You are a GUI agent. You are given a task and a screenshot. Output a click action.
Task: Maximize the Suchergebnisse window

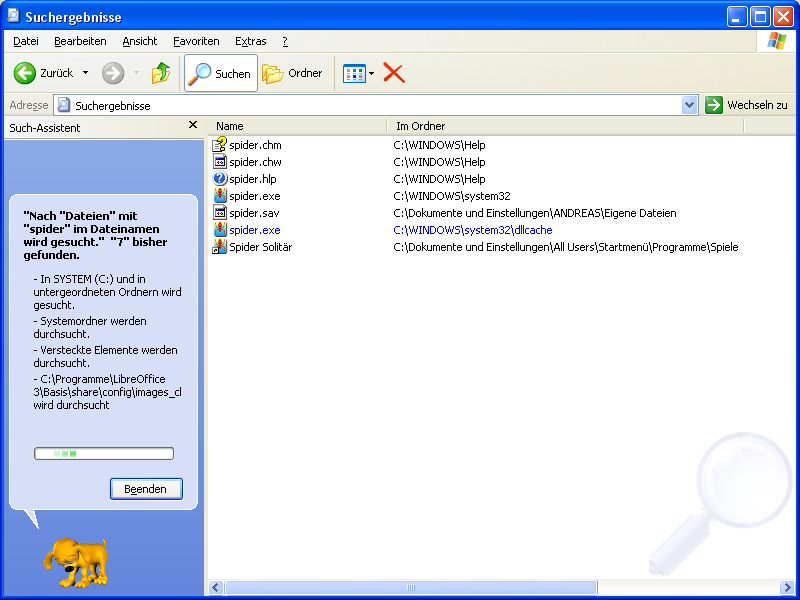760,17
